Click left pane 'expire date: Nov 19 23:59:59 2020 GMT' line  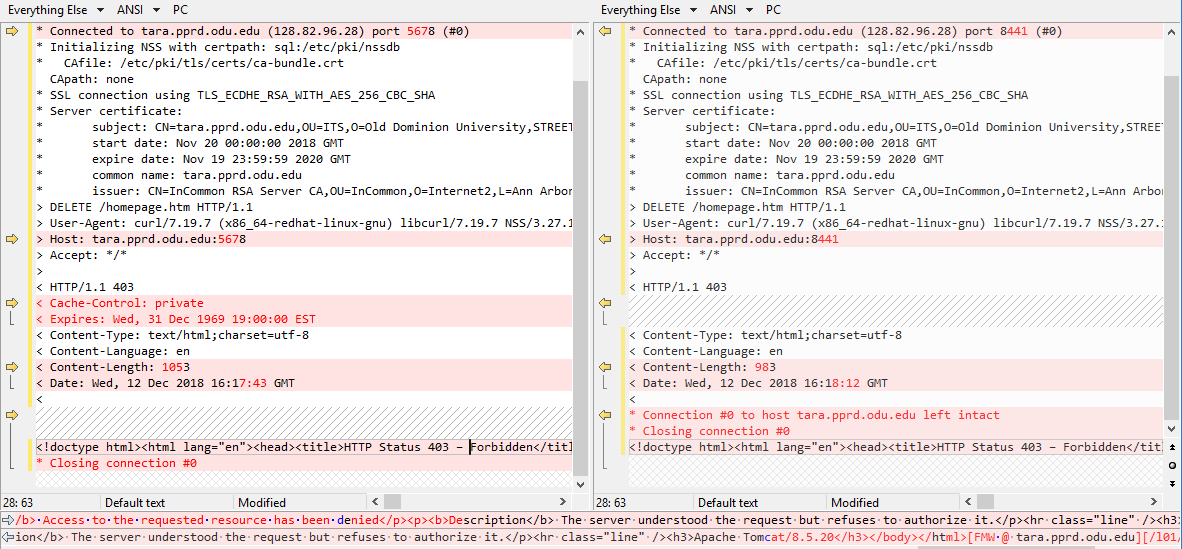303,159
